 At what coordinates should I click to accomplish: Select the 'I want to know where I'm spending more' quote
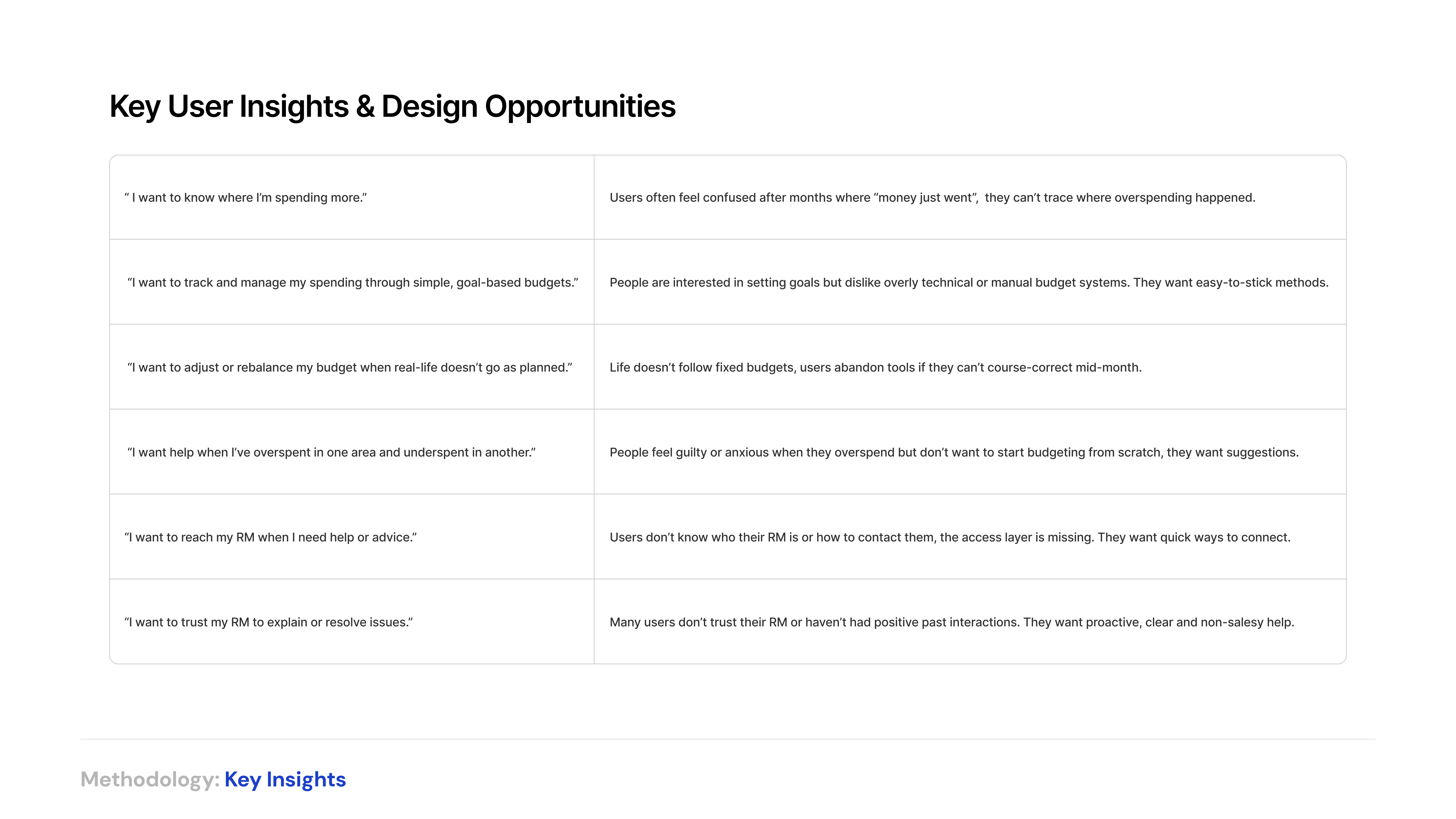245,197
